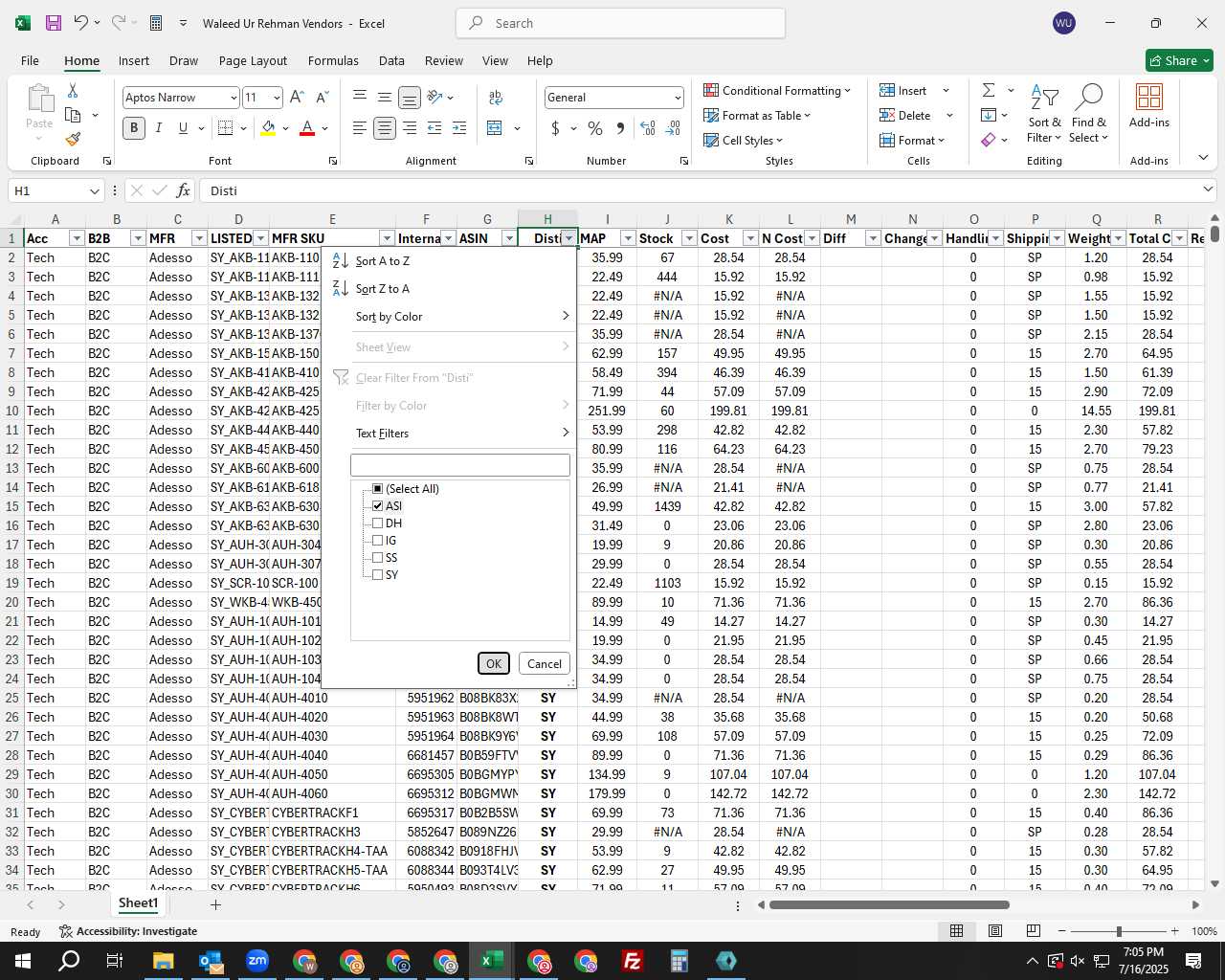Switch to Page Layout view icon
This screenshot has height=980, width=1225.
pyautogui.click(x=995, y=930)
